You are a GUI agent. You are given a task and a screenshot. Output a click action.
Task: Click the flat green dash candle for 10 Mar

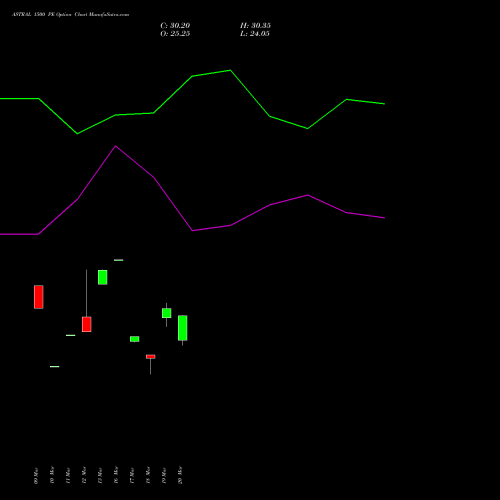pyautogui.click(x=55, y=367)
